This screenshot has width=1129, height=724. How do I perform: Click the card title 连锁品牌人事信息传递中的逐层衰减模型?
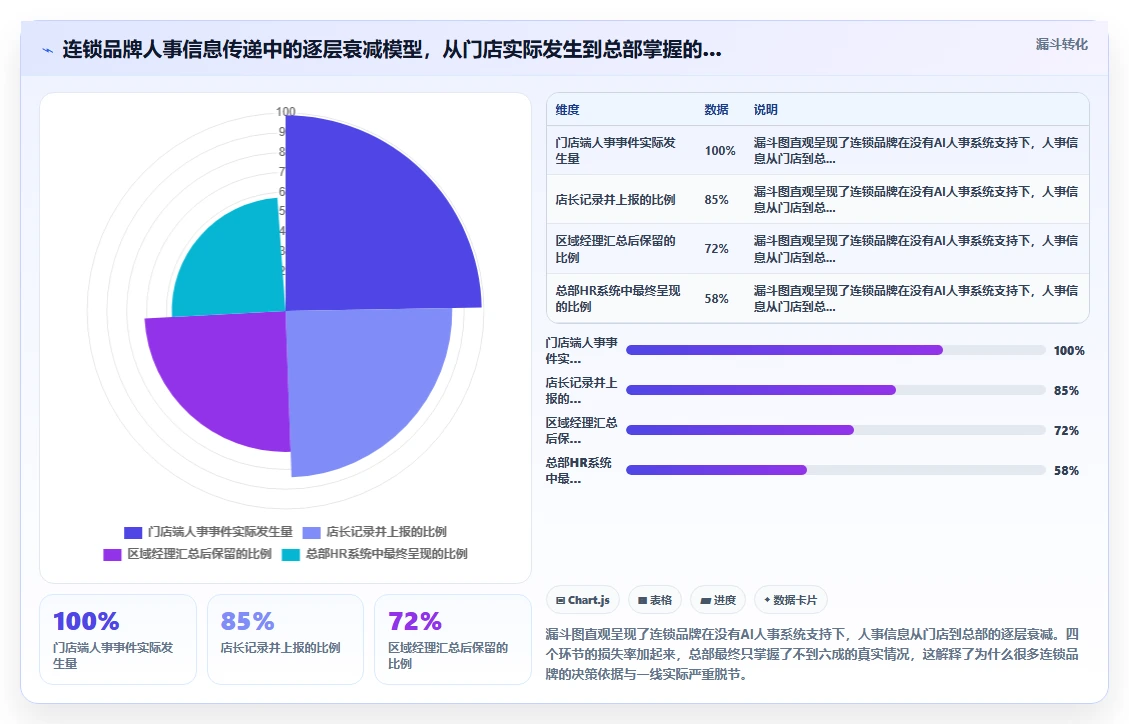[x=392, y=50]
